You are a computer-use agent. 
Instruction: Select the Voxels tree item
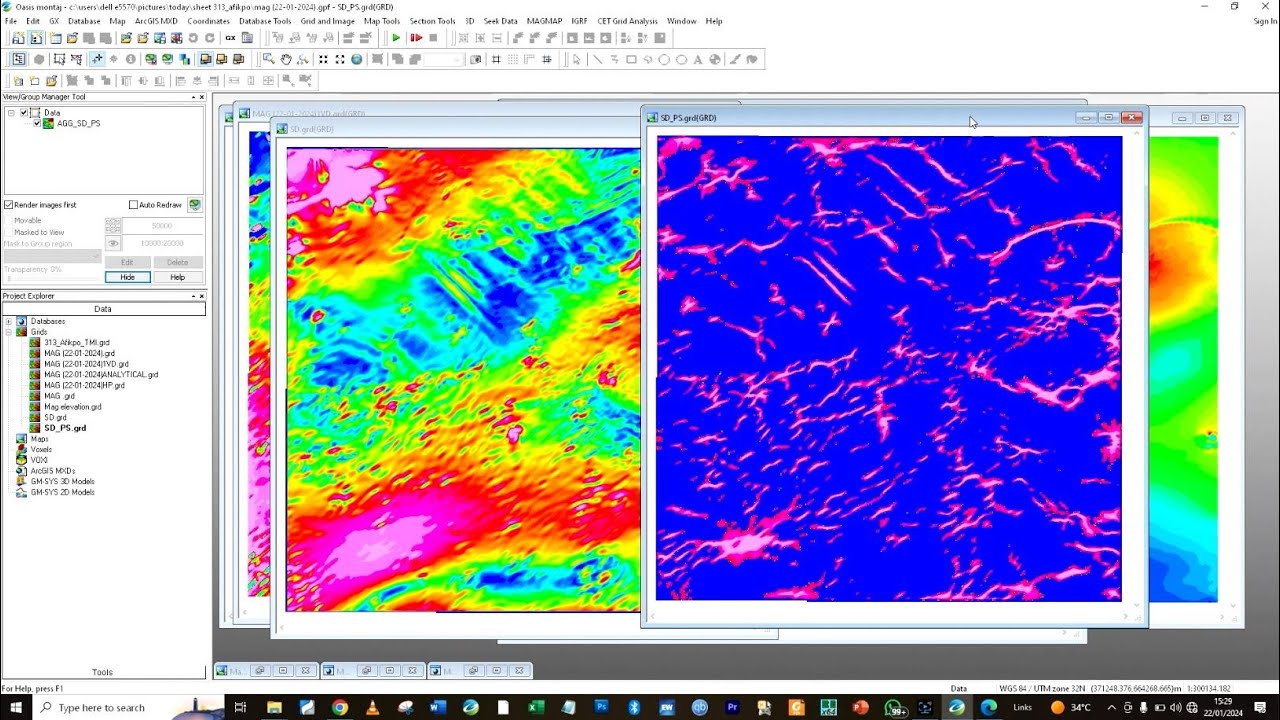click(x=40, y=449)
